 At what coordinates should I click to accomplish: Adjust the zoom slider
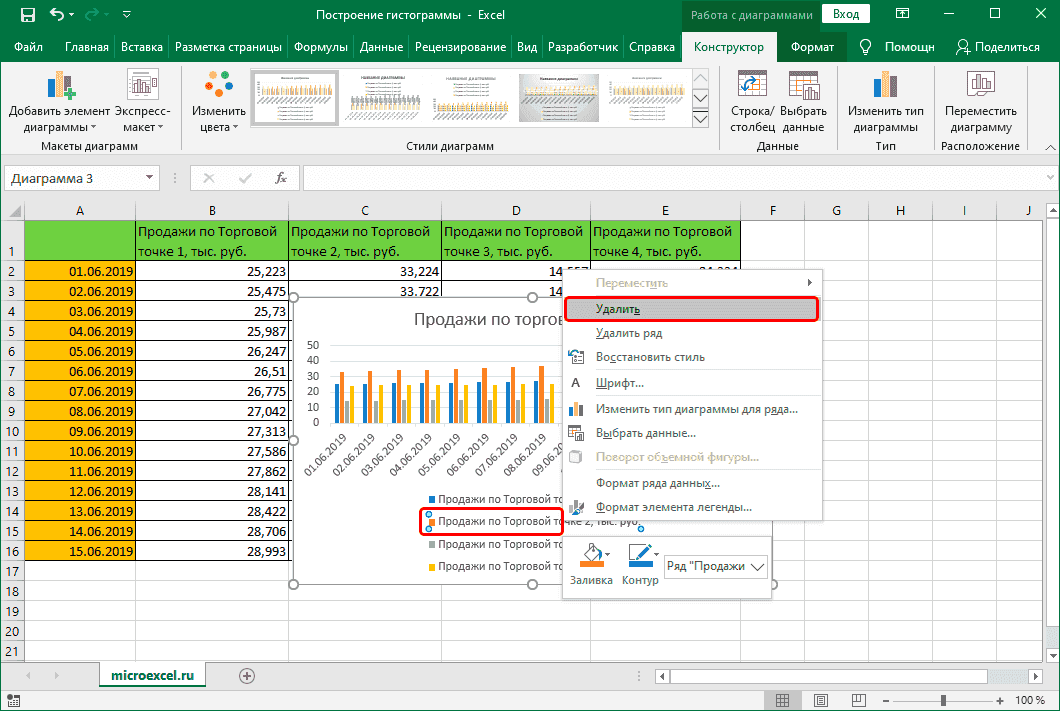pyautogui.click(x=944, y=699)
